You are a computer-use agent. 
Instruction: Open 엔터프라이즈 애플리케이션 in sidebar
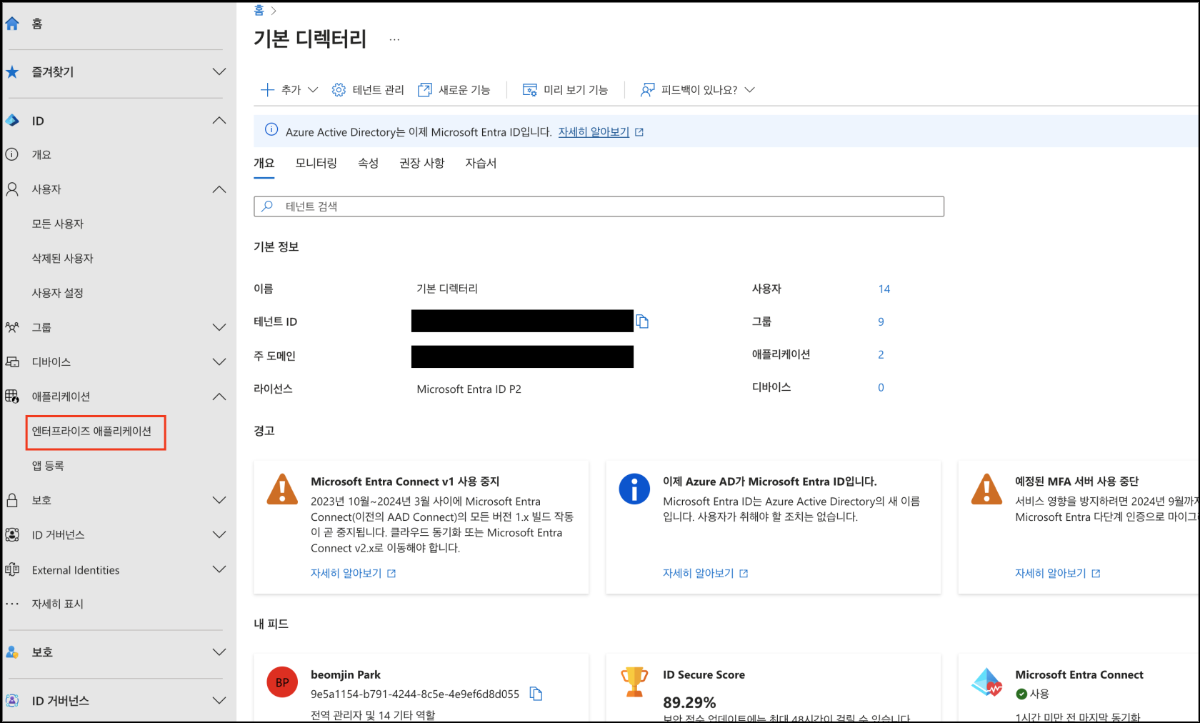92,431
